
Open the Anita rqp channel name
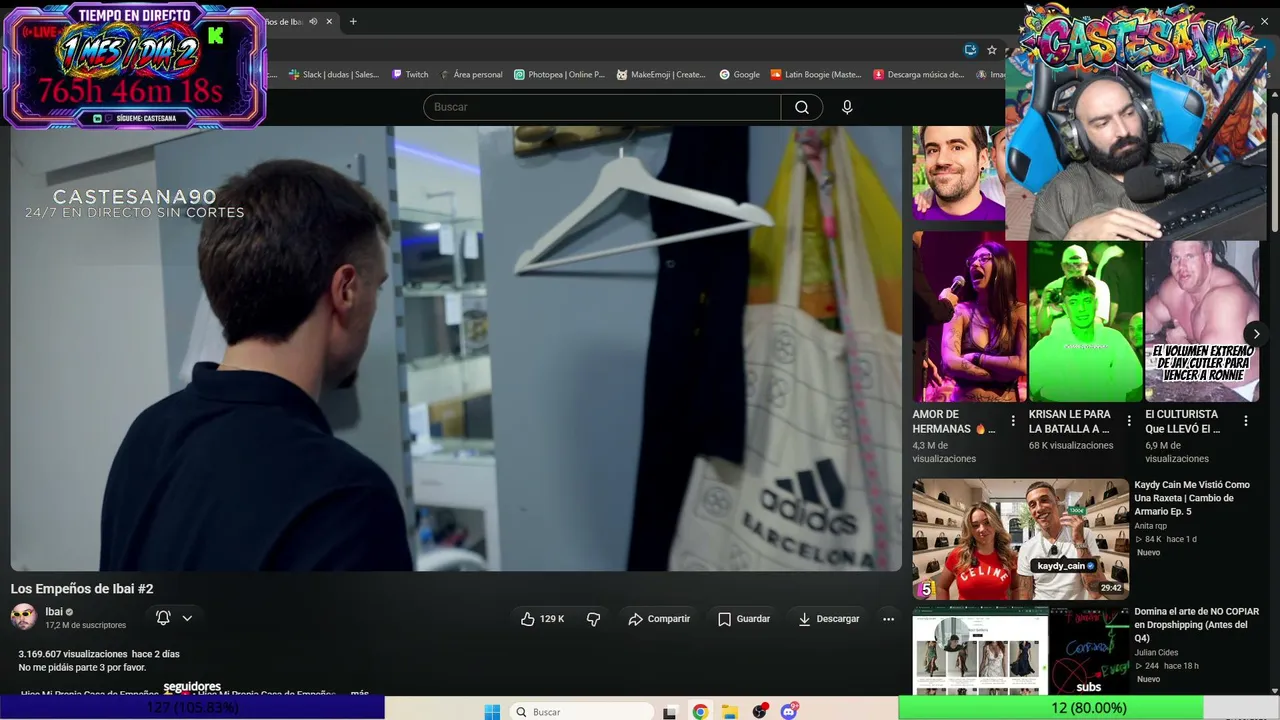pyautogui.click(x=1150, y=526)
